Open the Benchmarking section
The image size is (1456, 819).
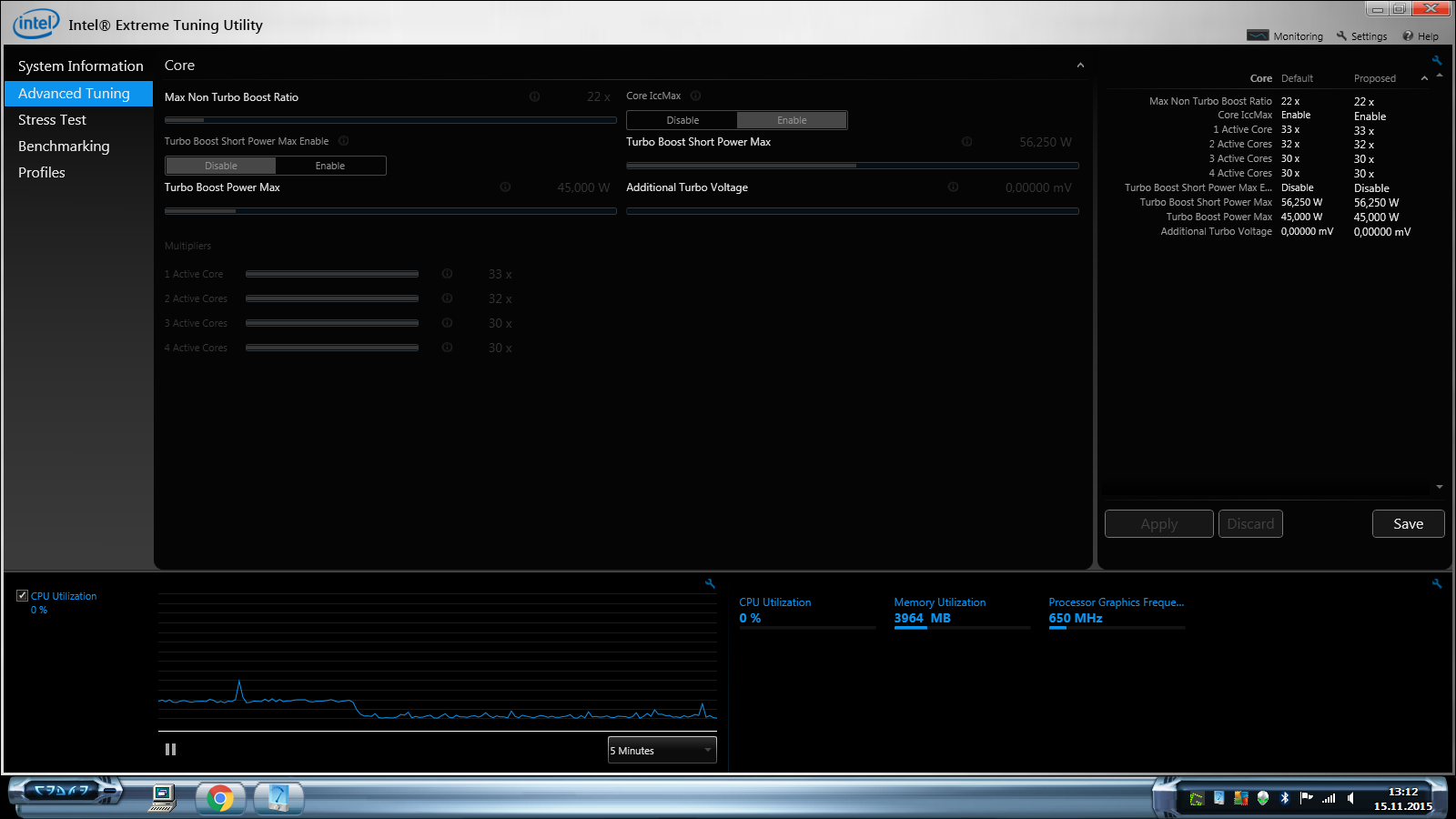[x=64, y=147]
